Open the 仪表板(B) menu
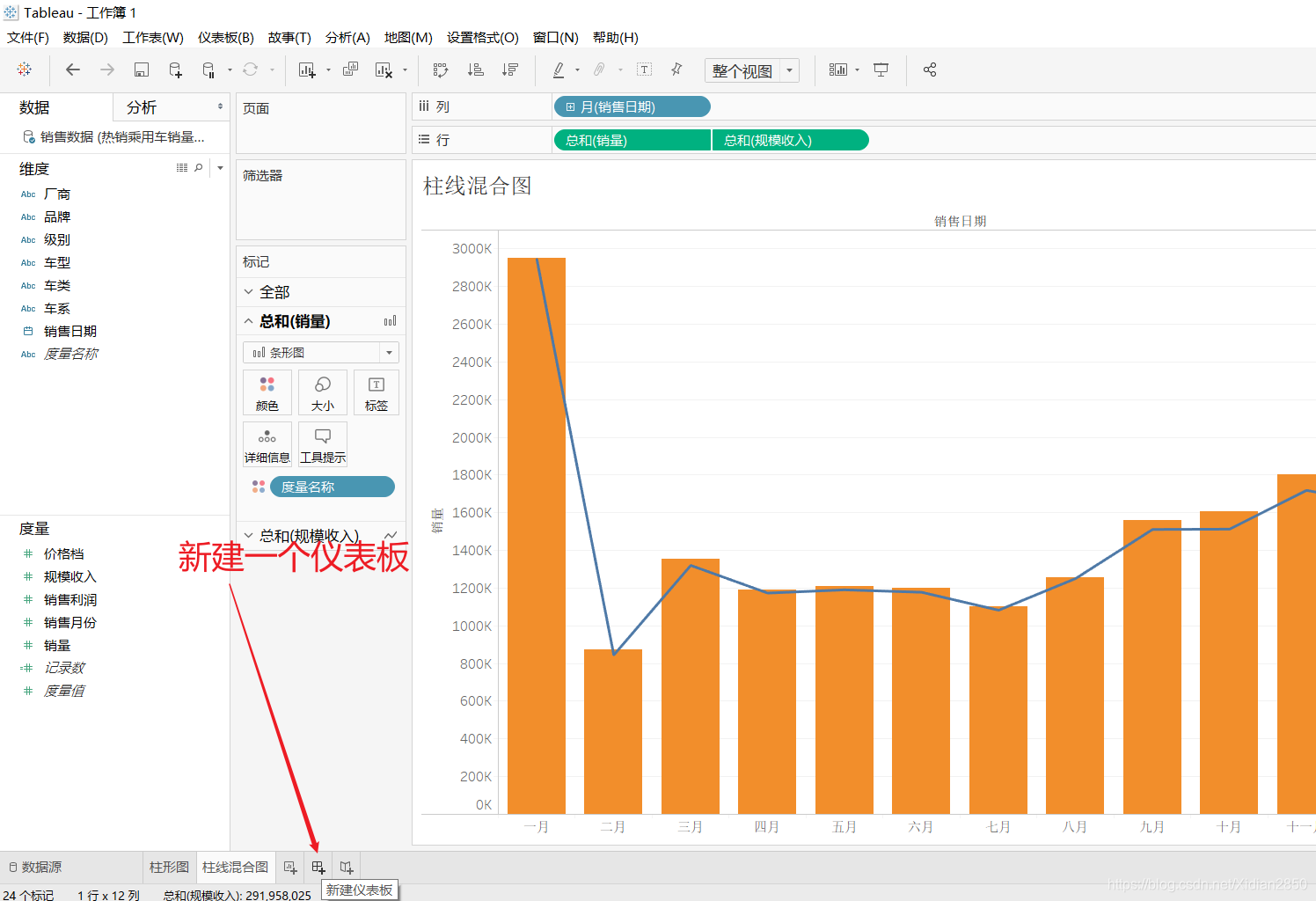Image resolution: width=1316 pixels, height=901 pixels. 226,37
